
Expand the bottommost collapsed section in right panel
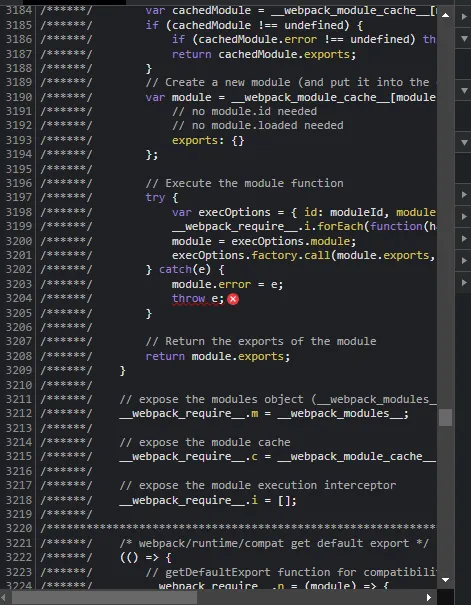tap(464, 283)
